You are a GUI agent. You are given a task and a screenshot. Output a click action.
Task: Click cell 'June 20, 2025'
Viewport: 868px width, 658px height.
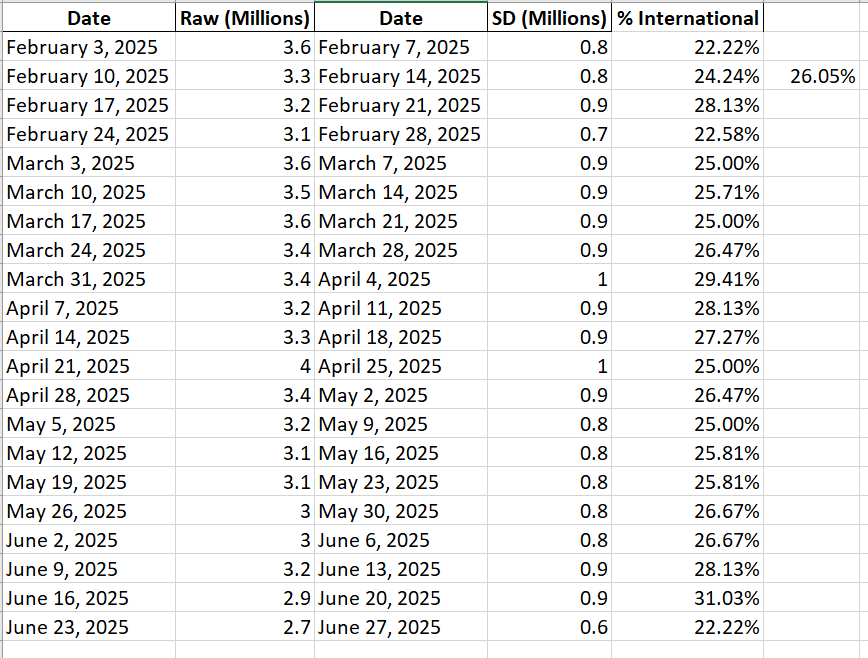pyautogui.click(x=401, y=598)
